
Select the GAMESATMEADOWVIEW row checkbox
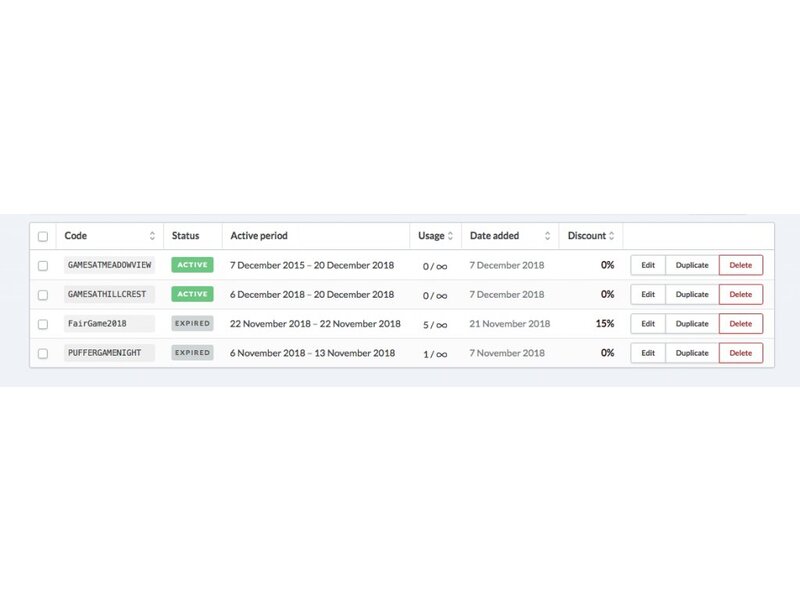(42, 266)
